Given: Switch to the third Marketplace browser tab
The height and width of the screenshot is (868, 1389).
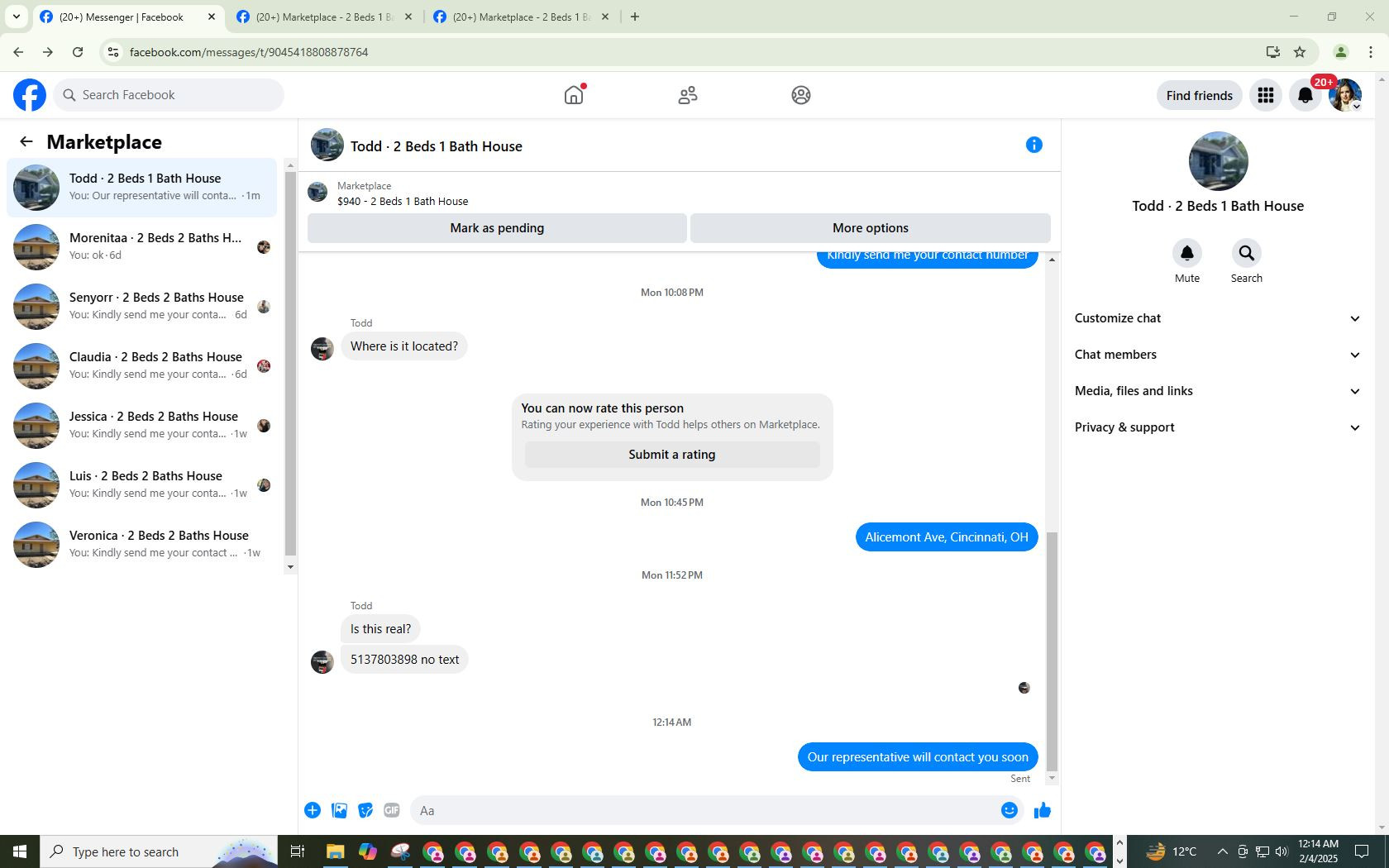Looking at the screenshot, I should 521,17.
